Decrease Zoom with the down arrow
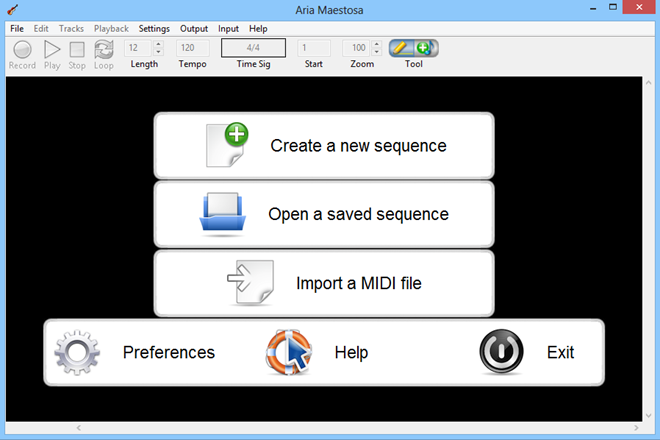Viewport: 660px width, 440px height. (377, 52)
